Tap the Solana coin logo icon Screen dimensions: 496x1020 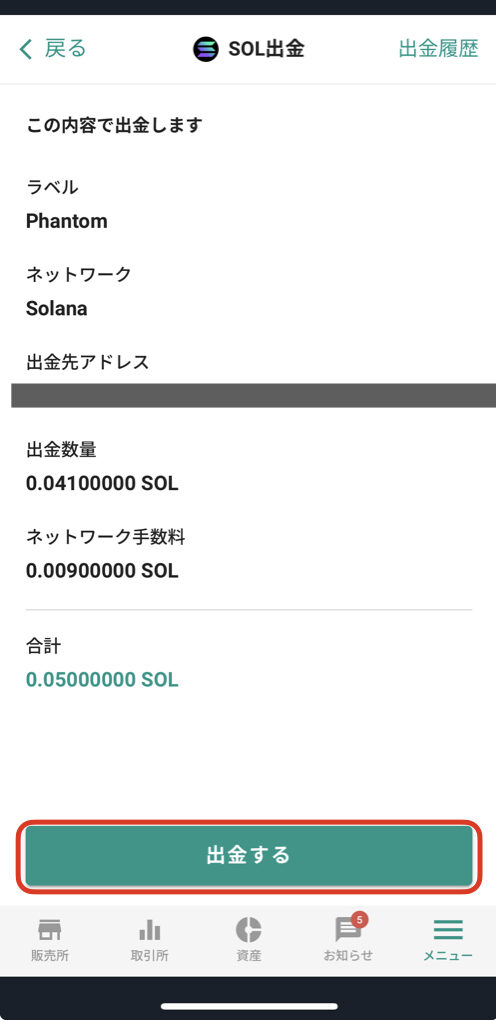[x=206, y=49]
